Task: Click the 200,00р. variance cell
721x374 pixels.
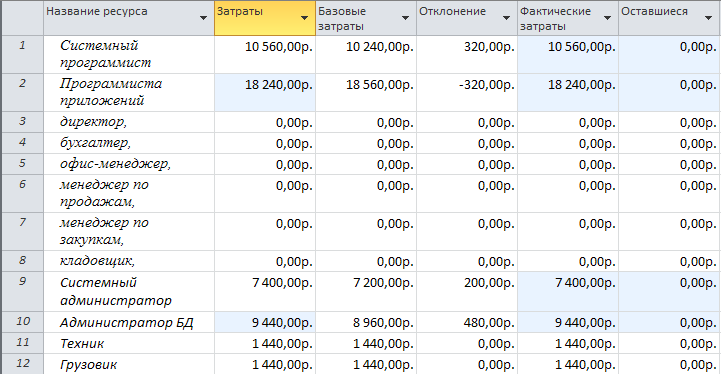Action: click(467, 291)
